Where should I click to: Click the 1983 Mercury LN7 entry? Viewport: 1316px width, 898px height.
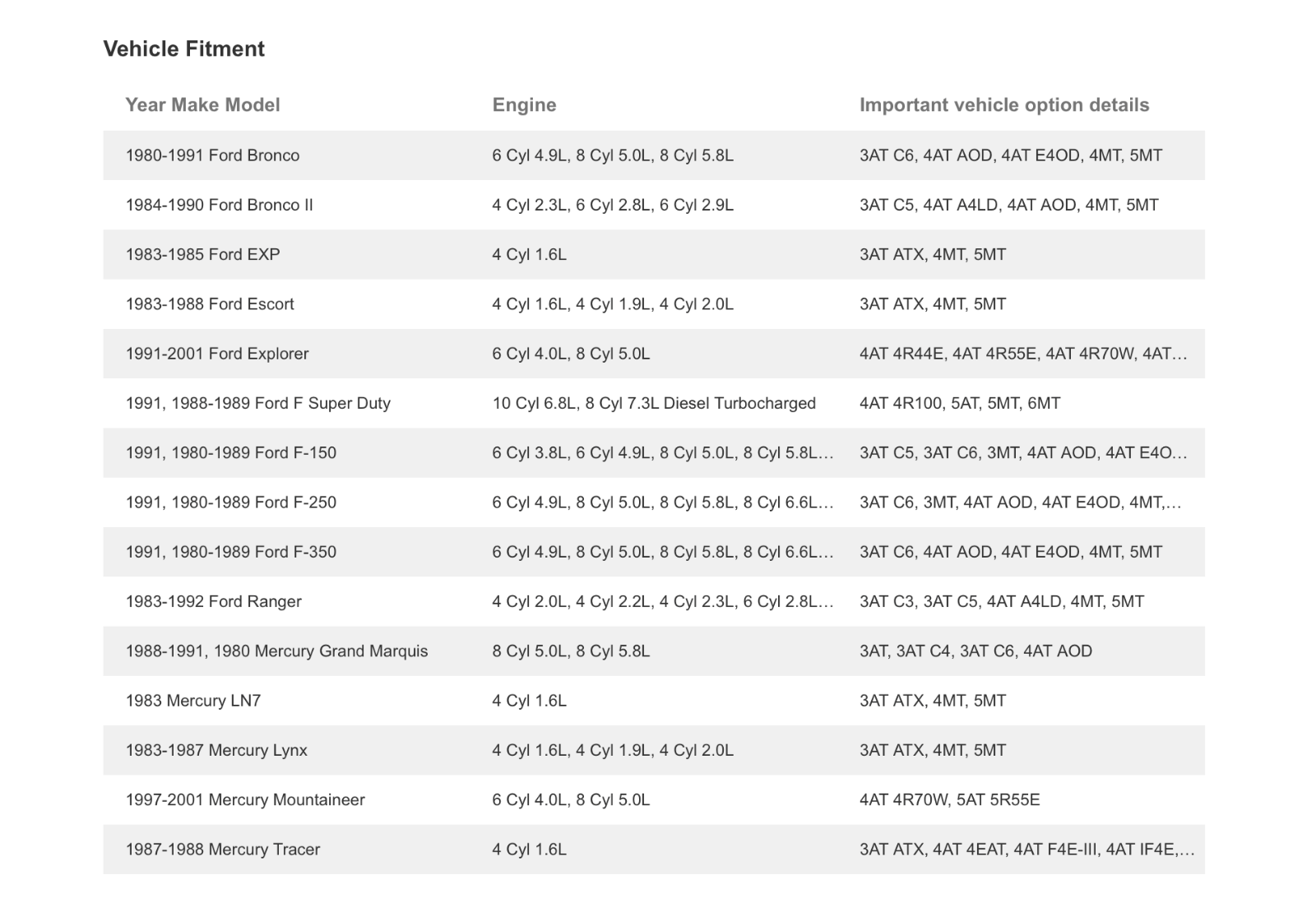tap(193, 701)
